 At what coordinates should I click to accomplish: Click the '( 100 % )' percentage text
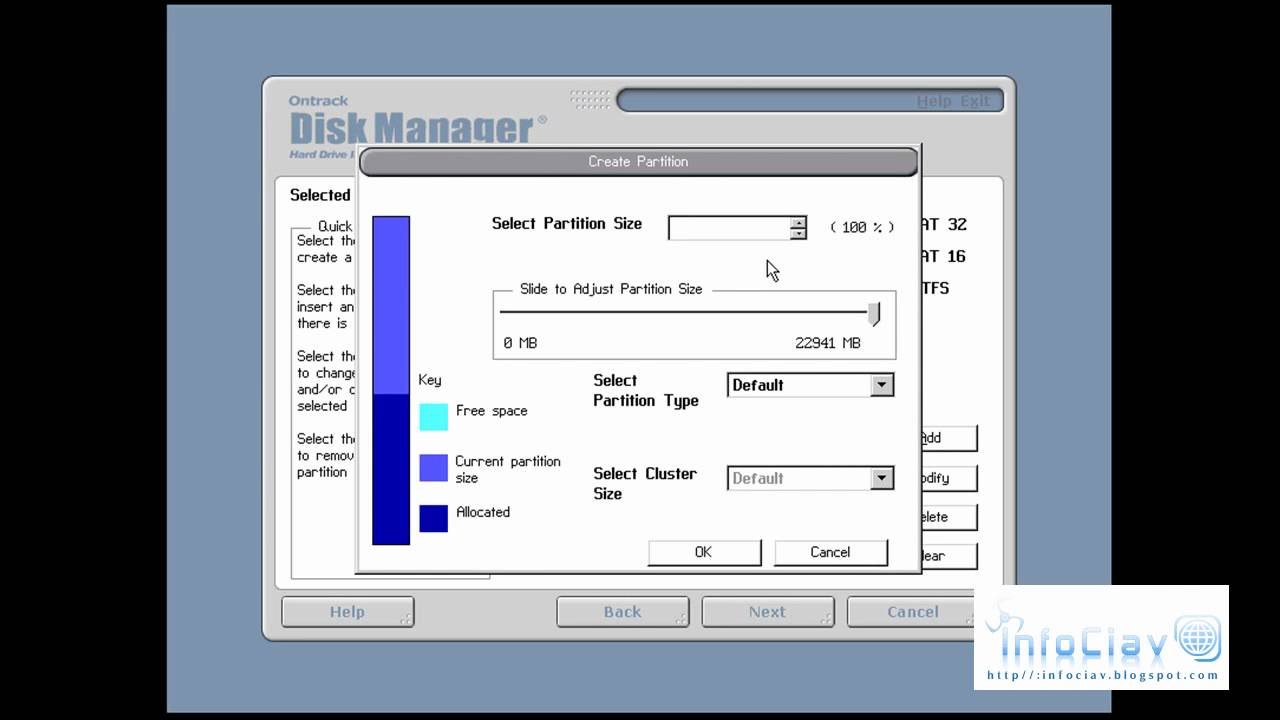click(x=862, y=228)
